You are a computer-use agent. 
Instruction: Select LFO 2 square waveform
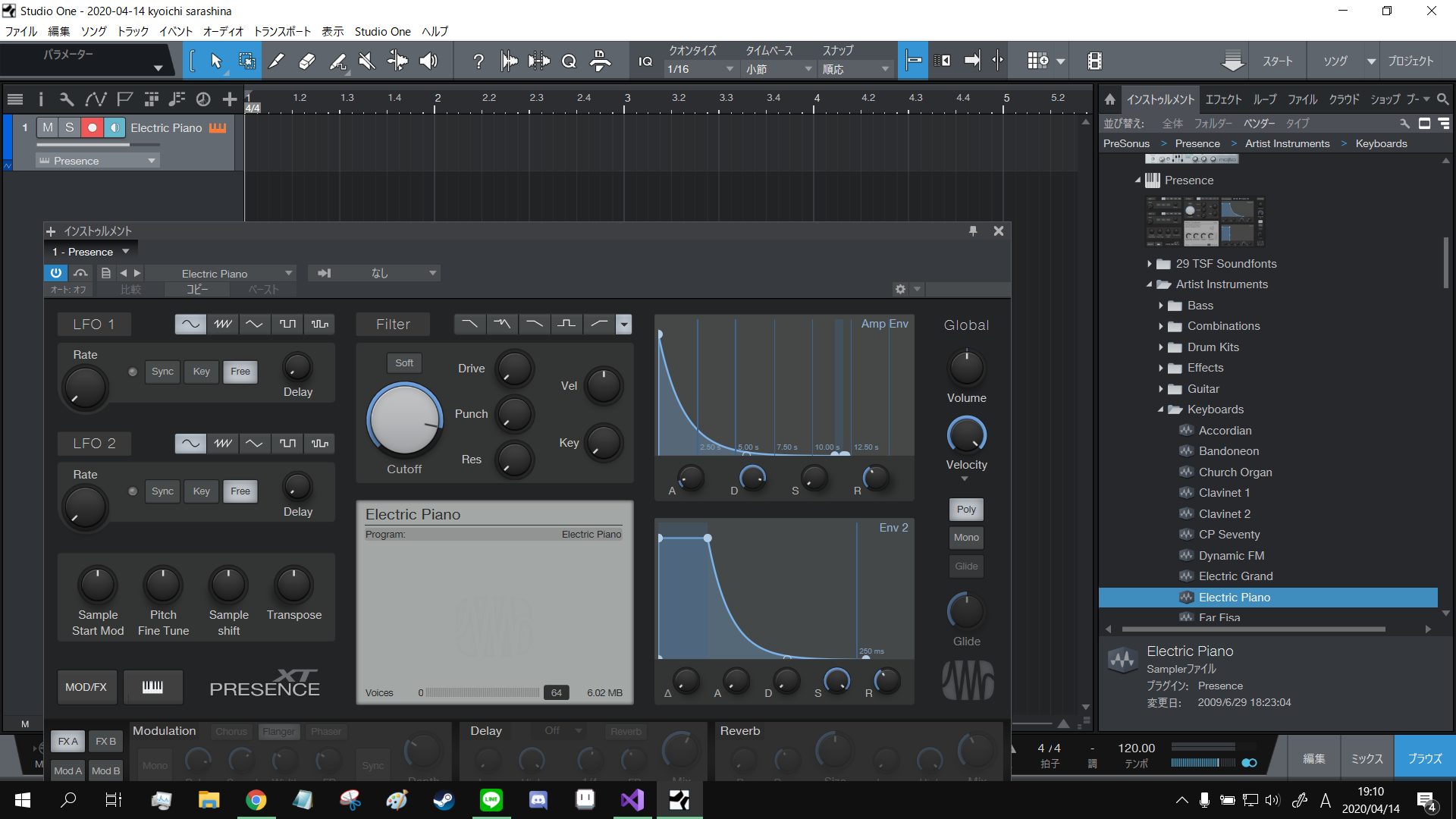[x=287, y=444]
